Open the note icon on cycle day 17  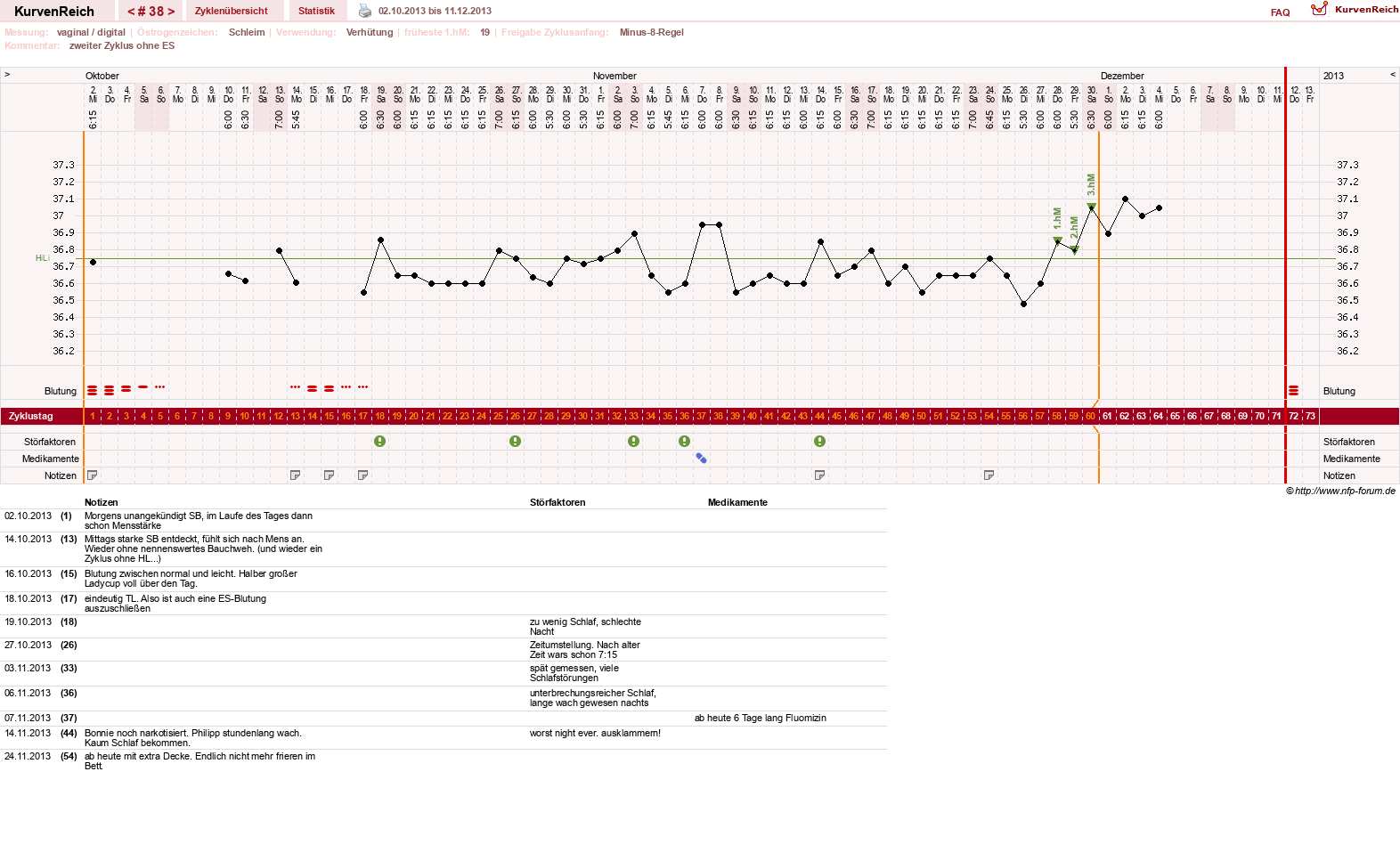pos(363,475)
